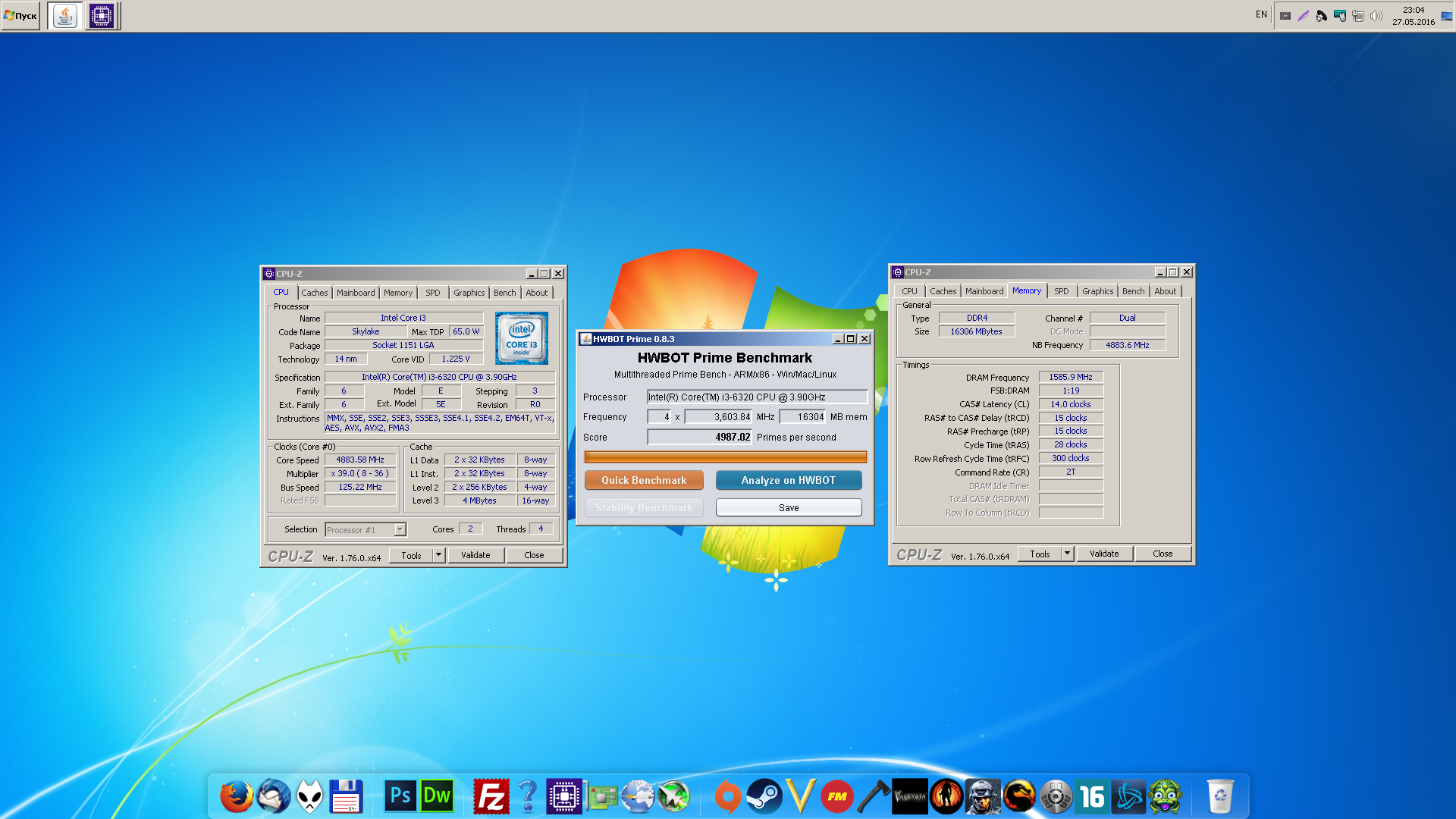Start the Quick Benchmark
The height and width of the screenshot is (819, 1456).
pos(644,480)
